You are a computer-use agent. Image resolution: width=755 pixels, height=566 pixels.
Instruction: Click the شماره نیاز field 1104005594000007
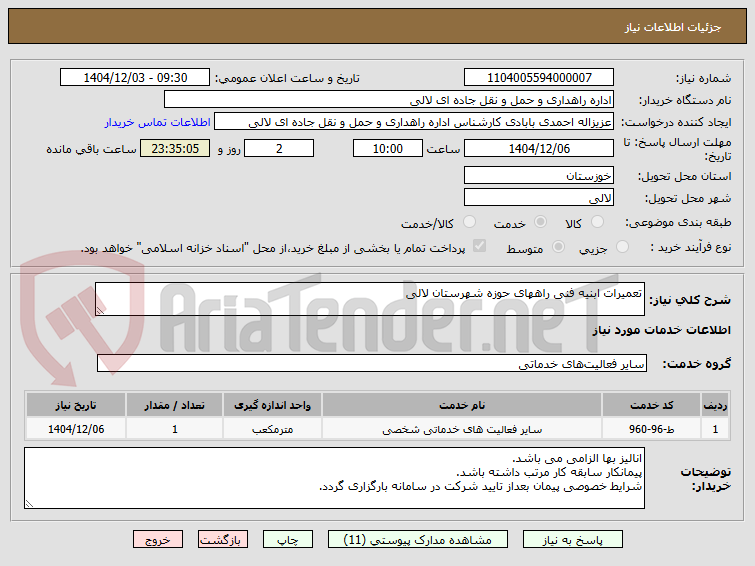[539, 78]
